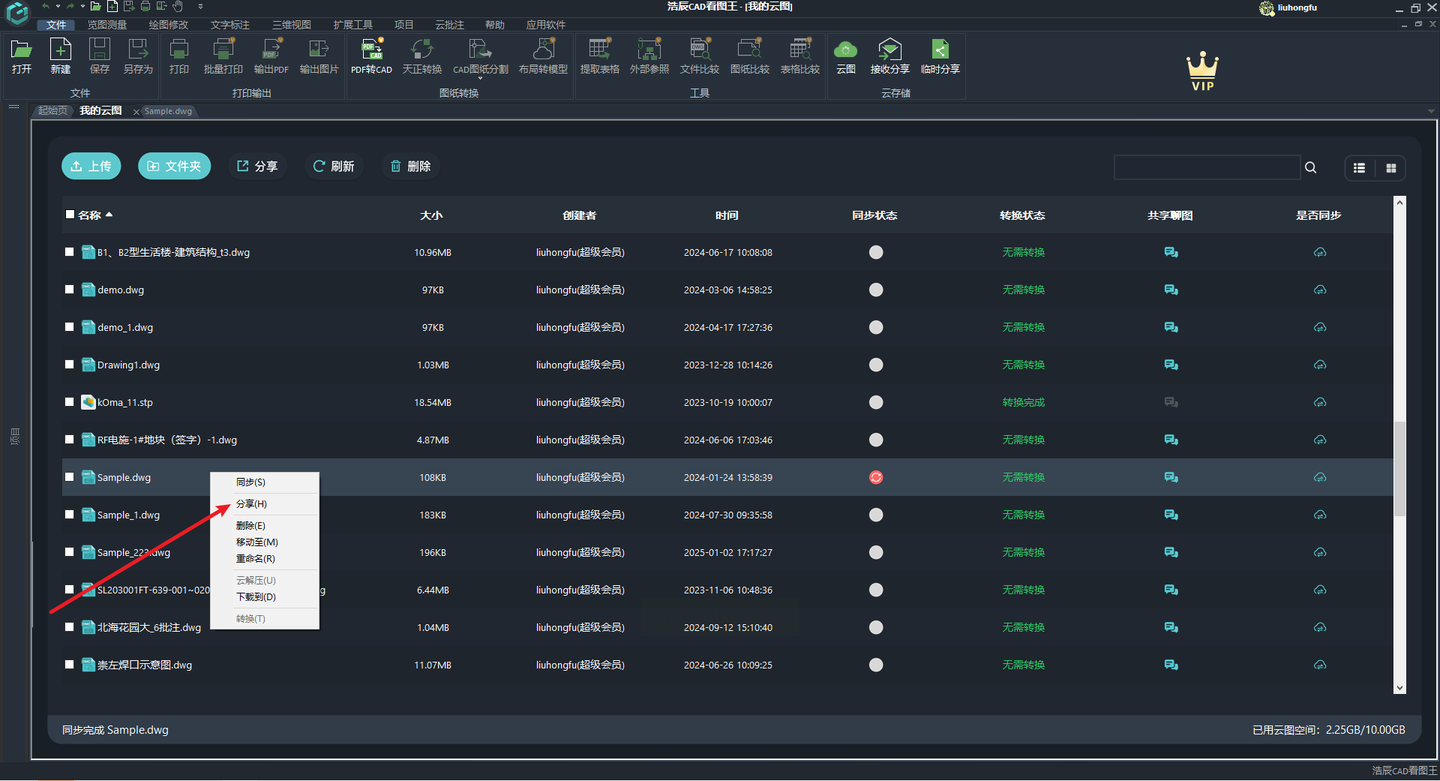Open the quick access toolbar dropdown

[x=200, y=7]
